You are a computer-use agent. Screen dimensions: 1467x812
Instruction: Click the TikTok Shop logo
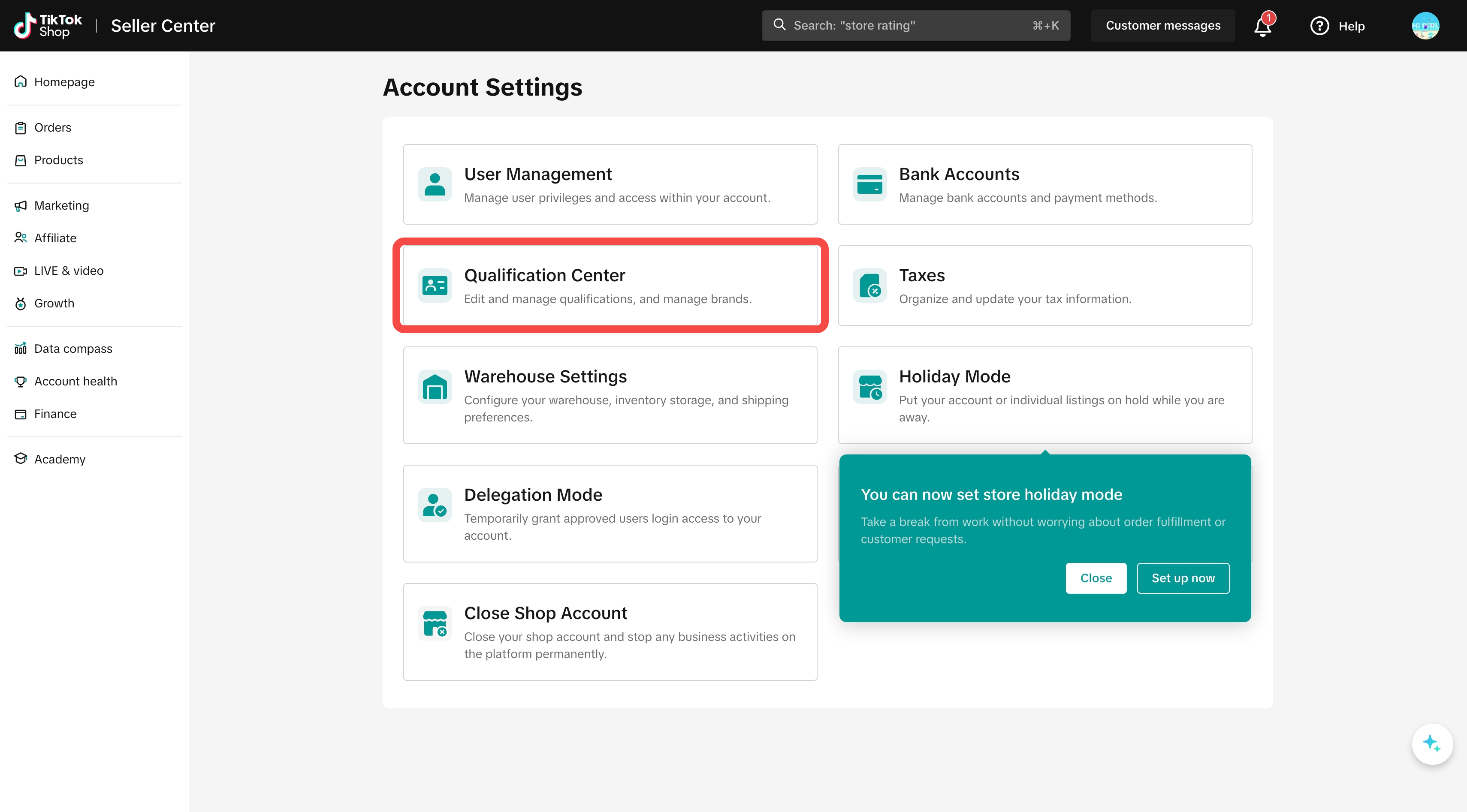click(48, 26)
